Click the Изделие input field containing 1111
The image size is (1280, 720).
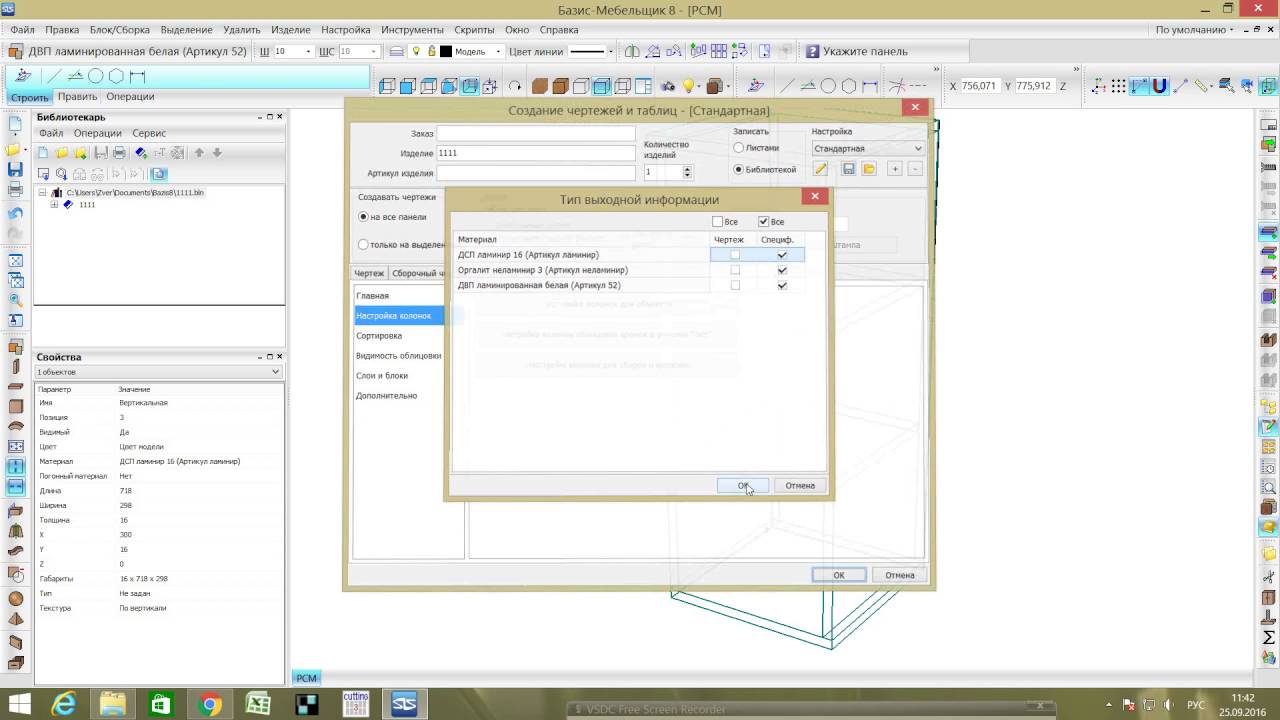pyautogui.click(x=536, y=153)
